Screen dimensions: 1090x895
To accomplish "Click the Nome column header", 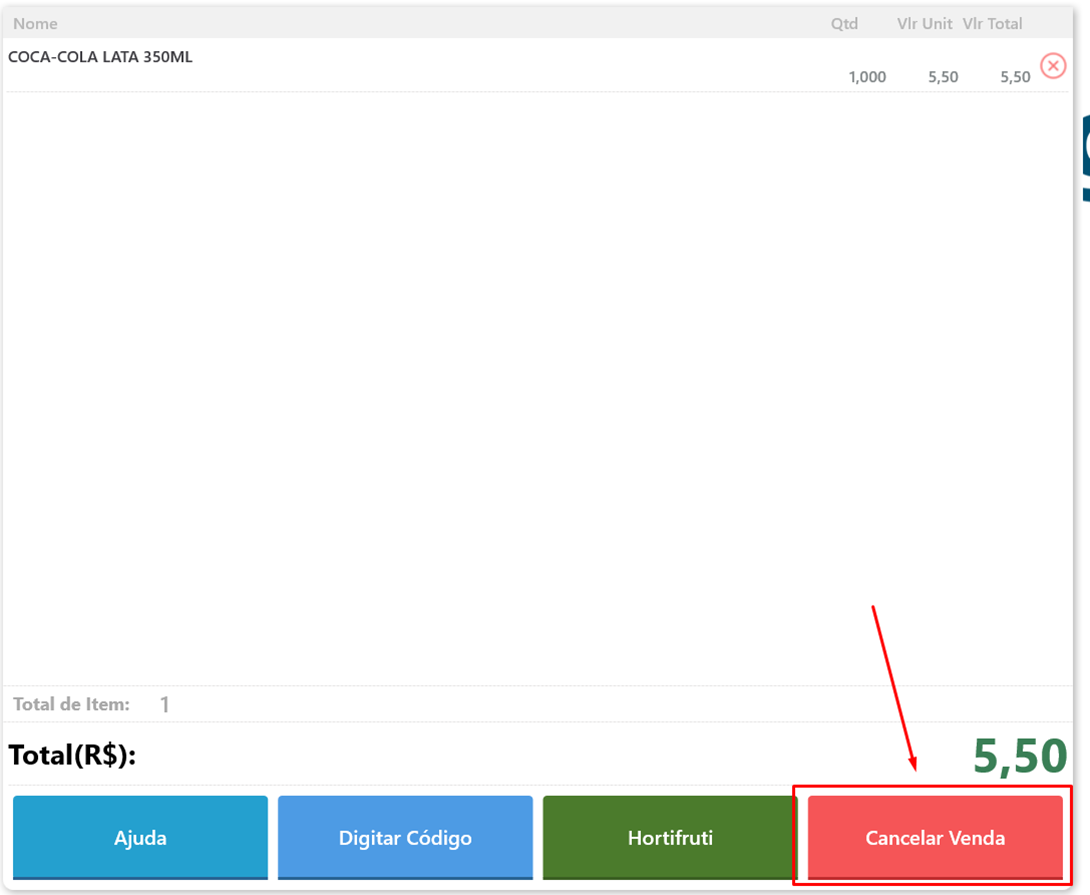I will [35, 23].
